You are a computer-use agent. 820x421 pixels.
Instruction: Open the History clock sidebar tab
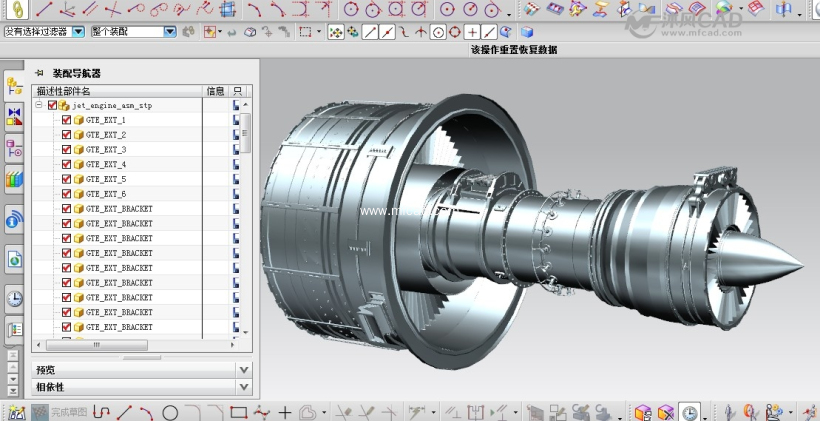point(14,297)
